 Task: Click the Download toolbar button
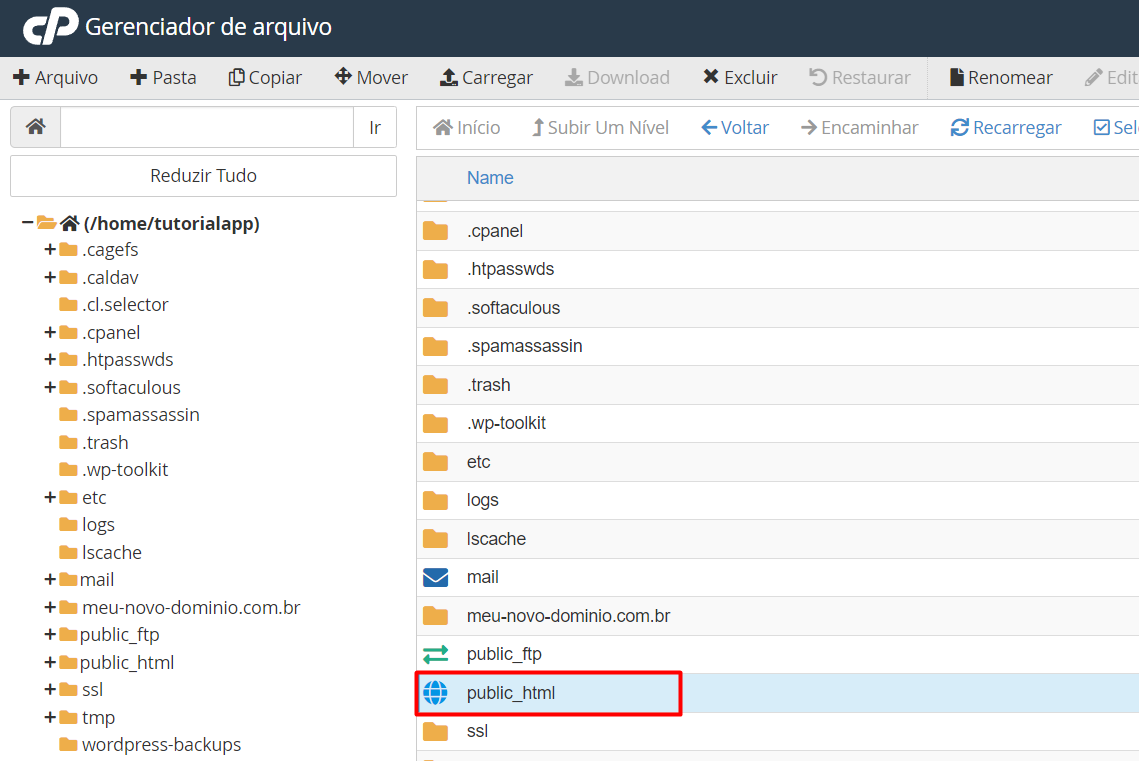point(617,78)
